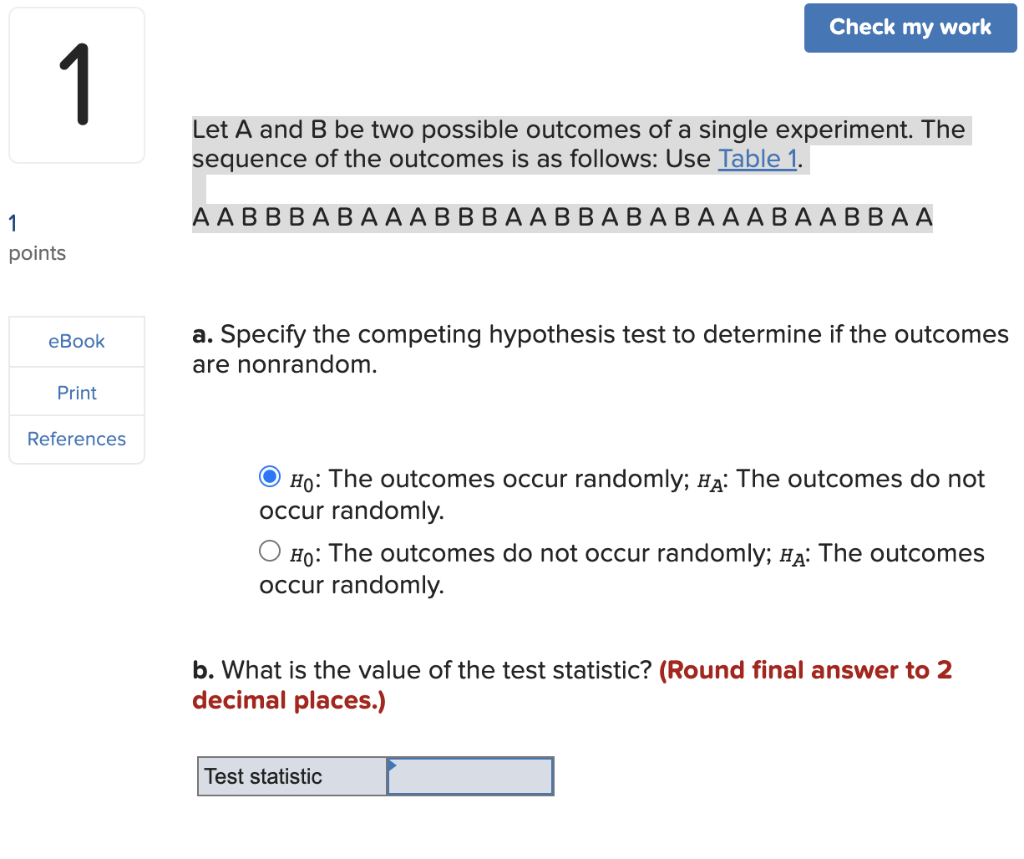Click the Check my work button
Viewport: 1024px width, 859px height.
pyautogui.click(x=909, y=28)
